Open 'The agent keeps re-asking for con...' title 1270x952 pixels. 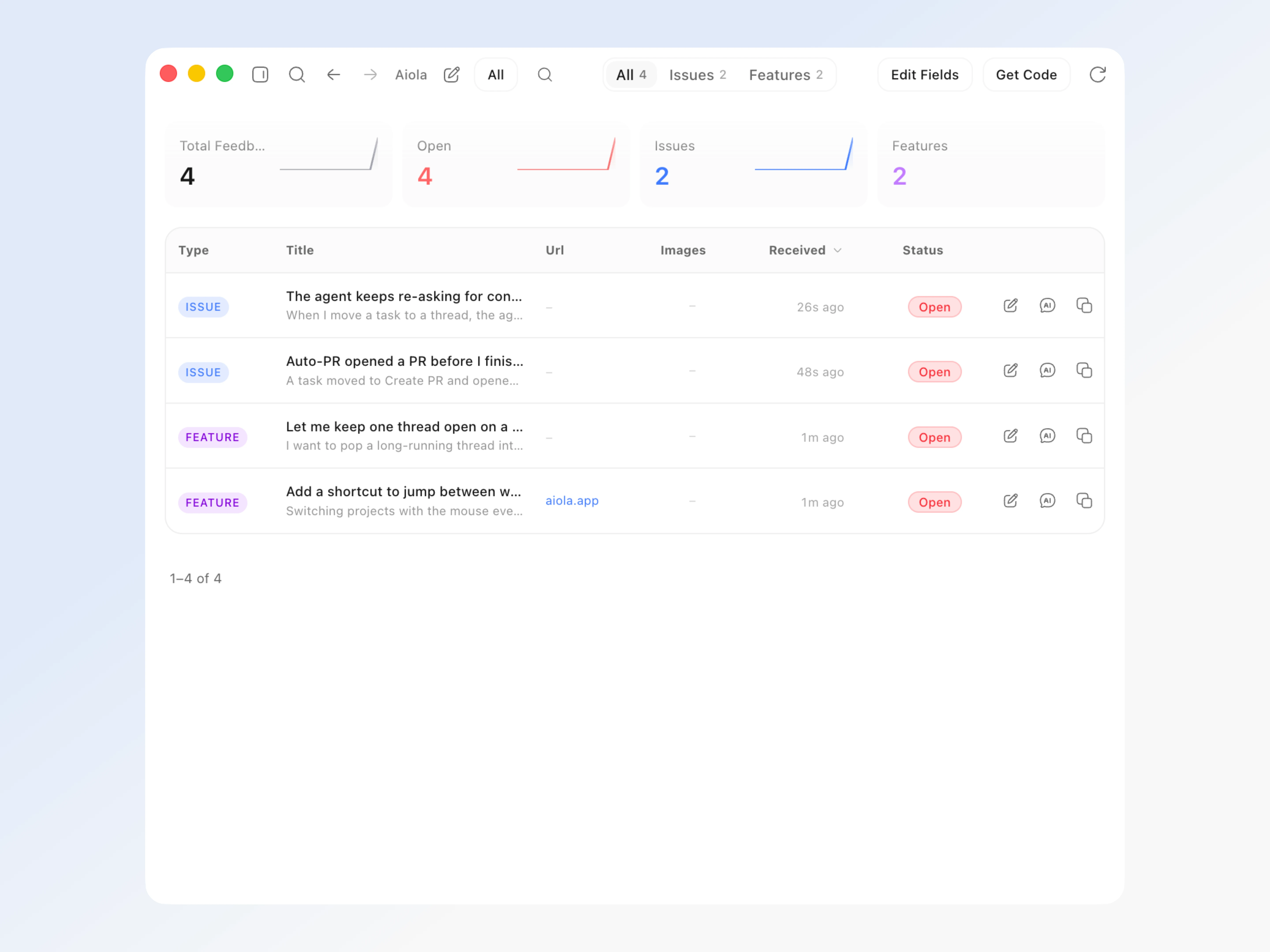point(404,296)
